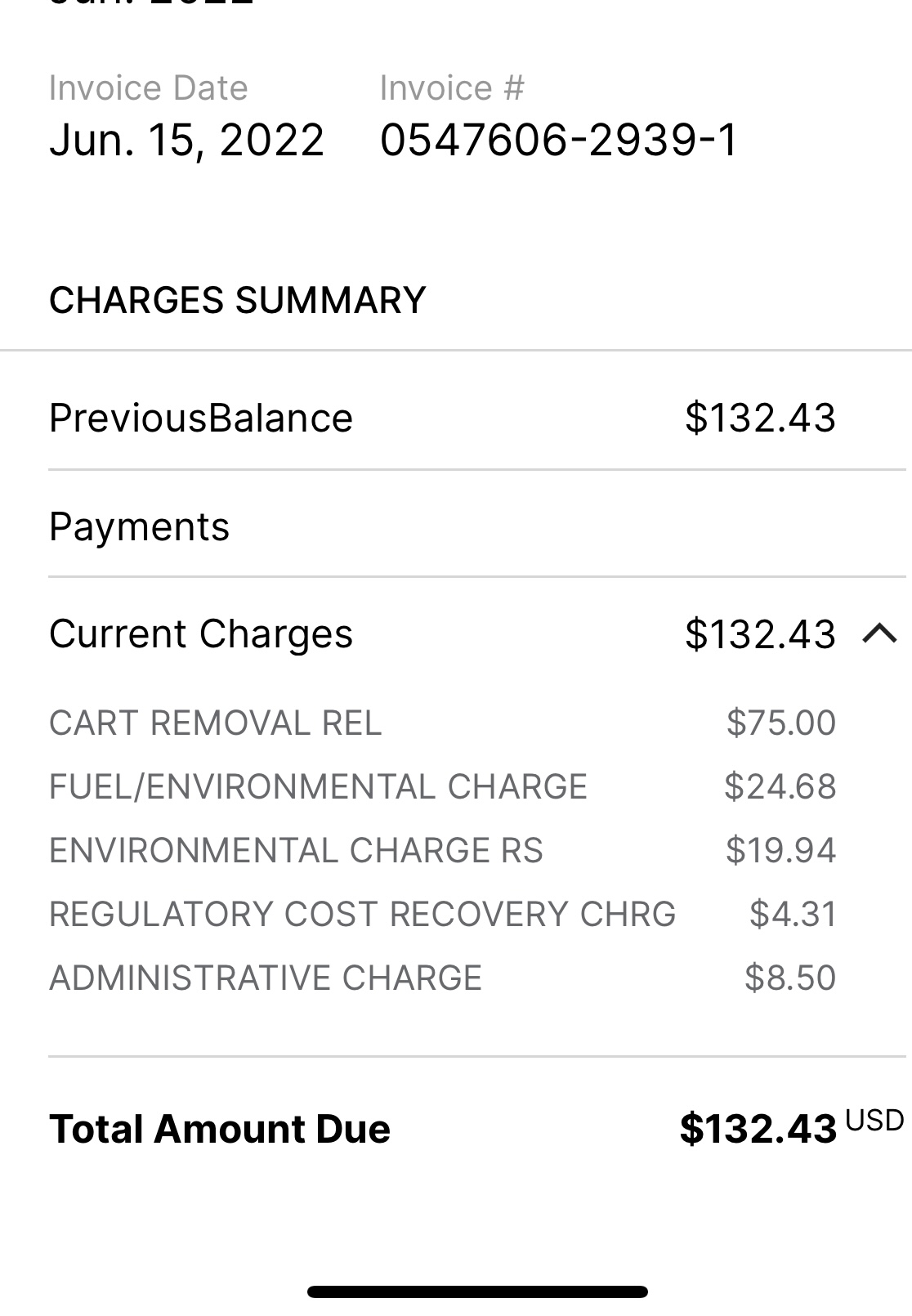Tap the FUEL/ENVIRONMENTAL CHARGE line
This screenshot has width=912, height=1316.
[x=443, y=786]
